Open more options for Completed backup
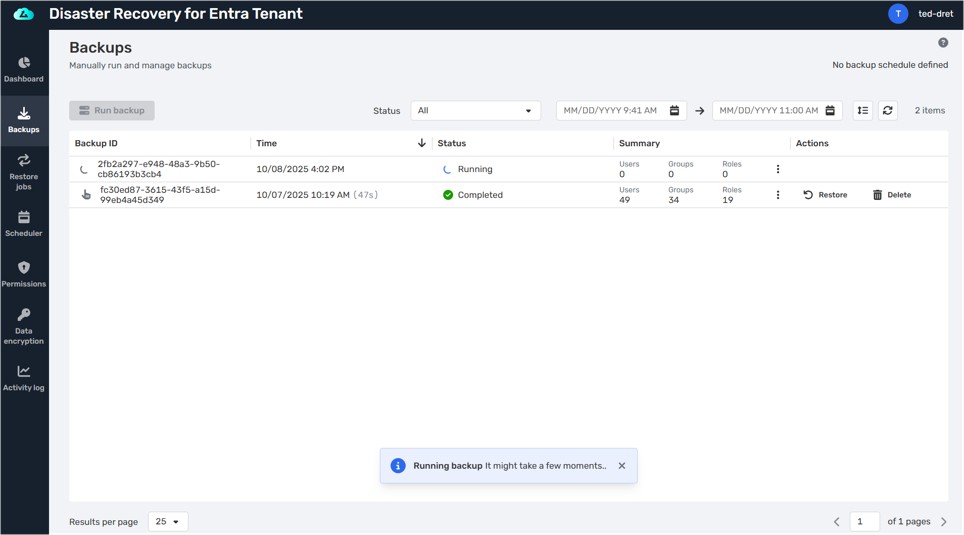 click(x=778, y=195)
